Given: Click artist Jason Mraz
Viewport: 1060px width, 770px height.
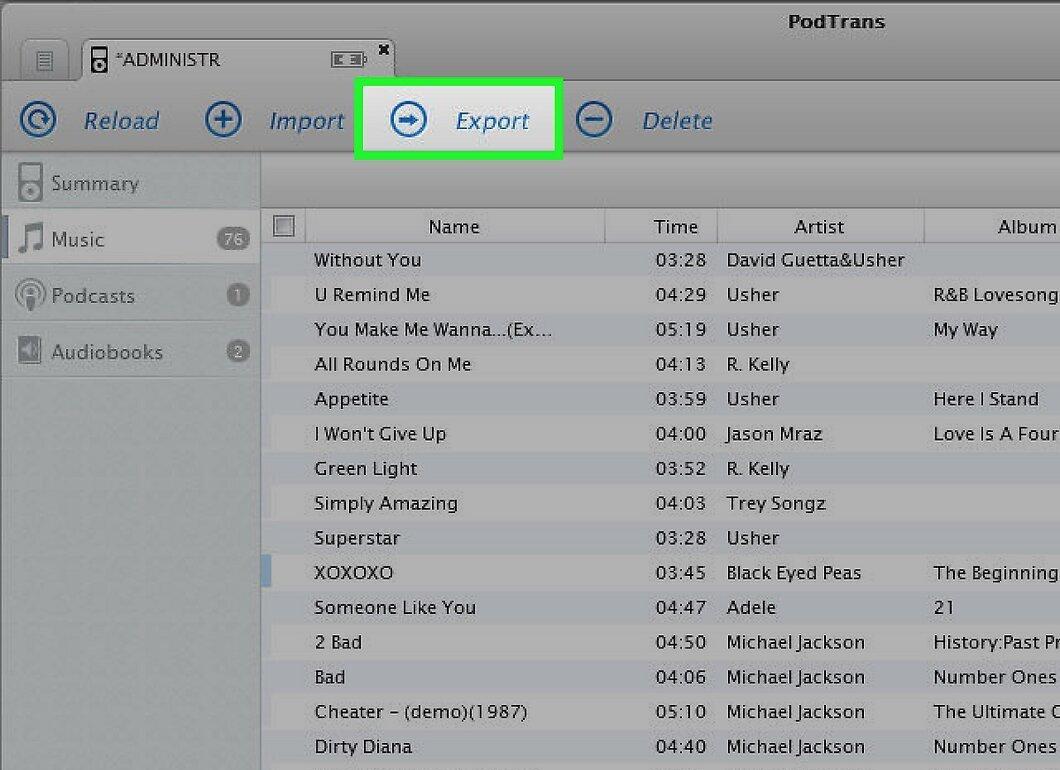Looking at the screenshot, I should click(774, 433).
